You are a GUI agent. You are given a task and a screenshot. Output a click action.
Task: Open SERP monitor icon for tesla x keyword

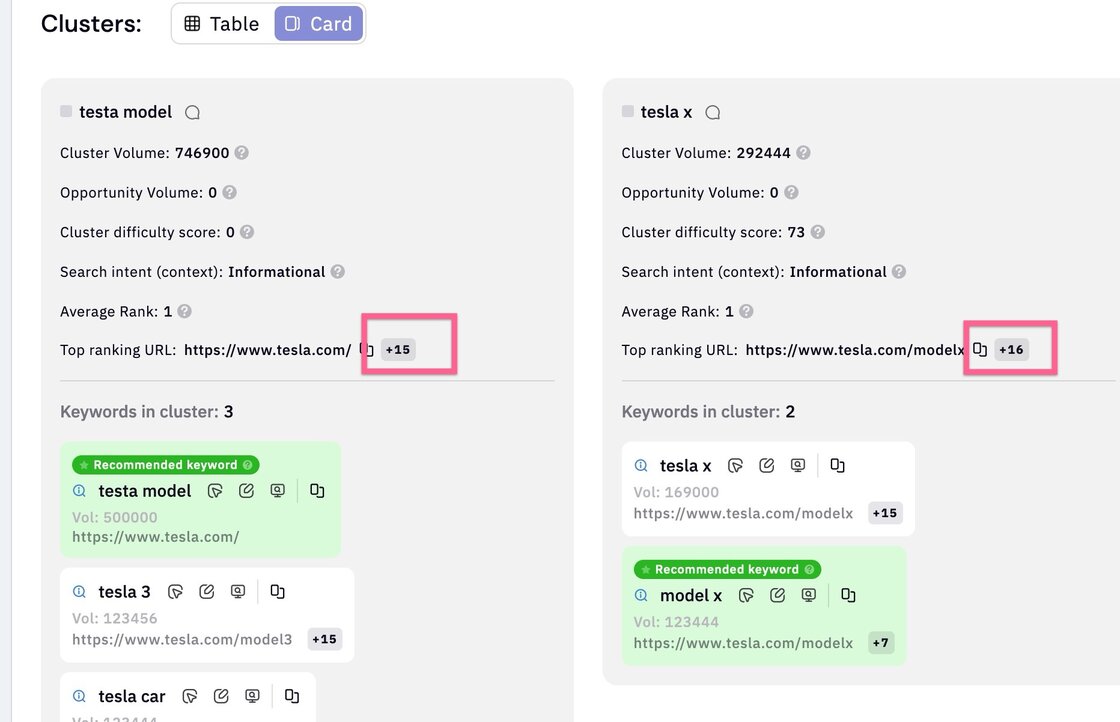tap(798, 466)
